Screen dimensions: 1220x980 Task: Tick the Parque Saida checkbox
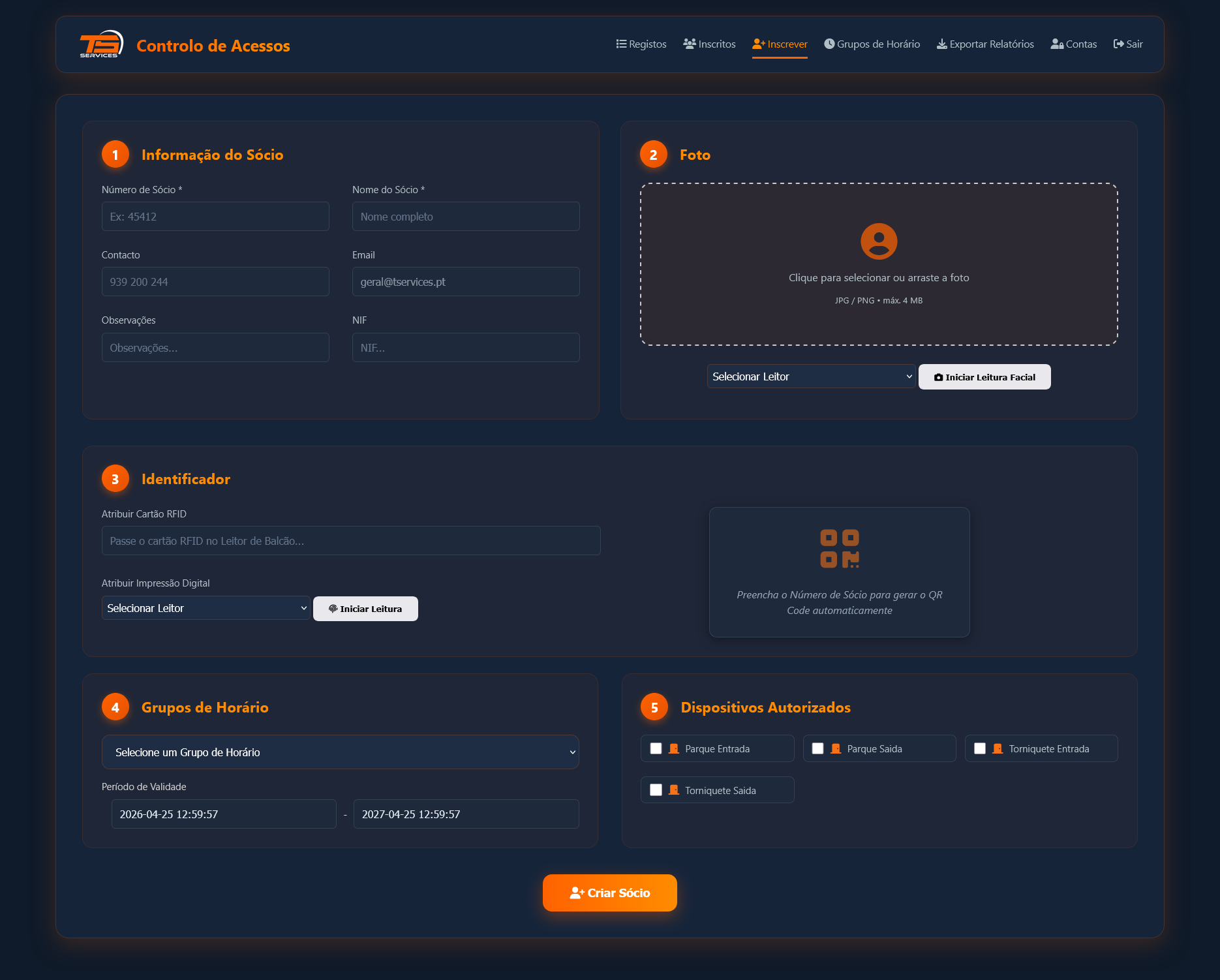[818, 749]
